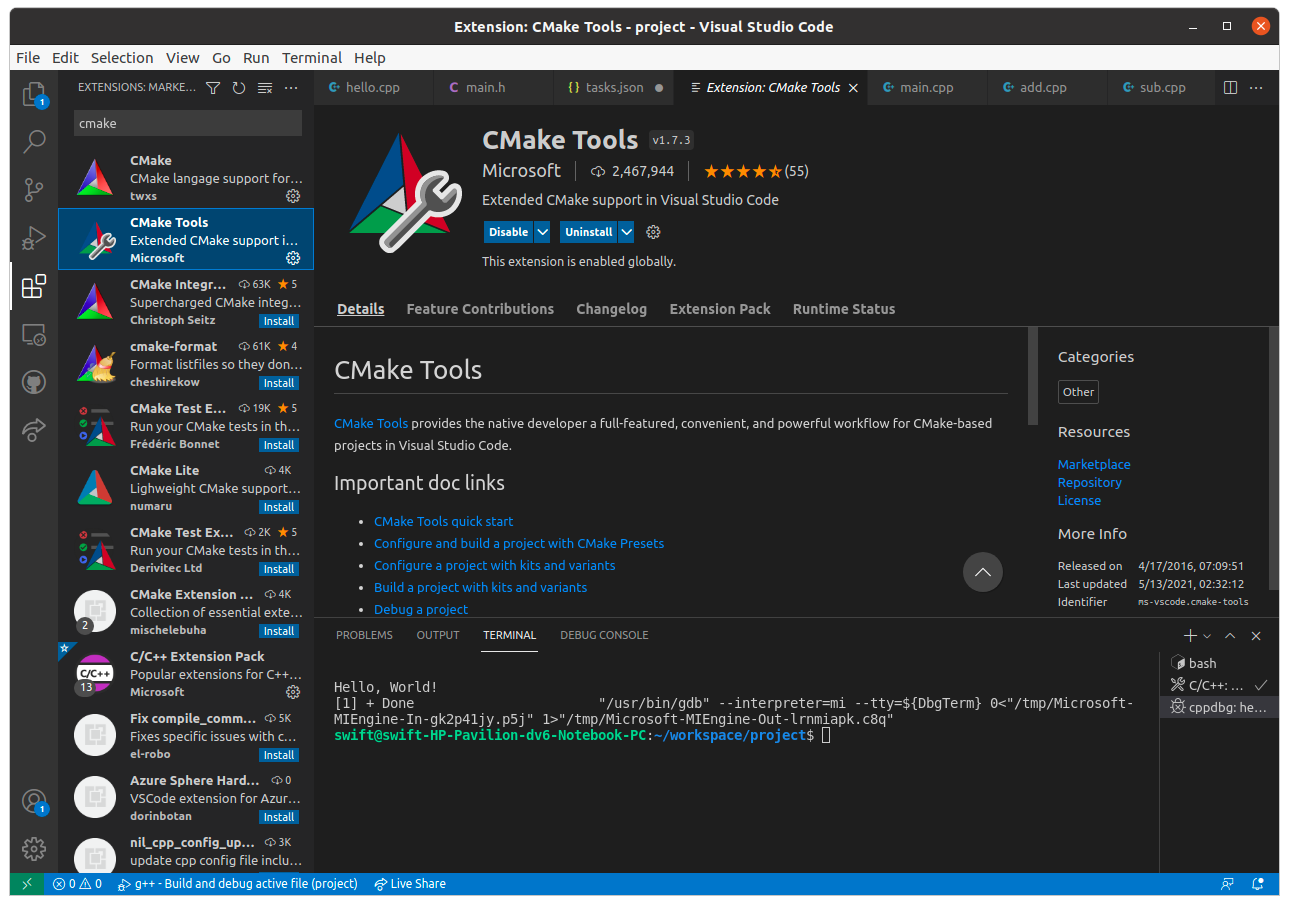Open notifications bell in status bar
Screen dimensions: 1289x905
pyautogui.click(x=1260, y=884)
